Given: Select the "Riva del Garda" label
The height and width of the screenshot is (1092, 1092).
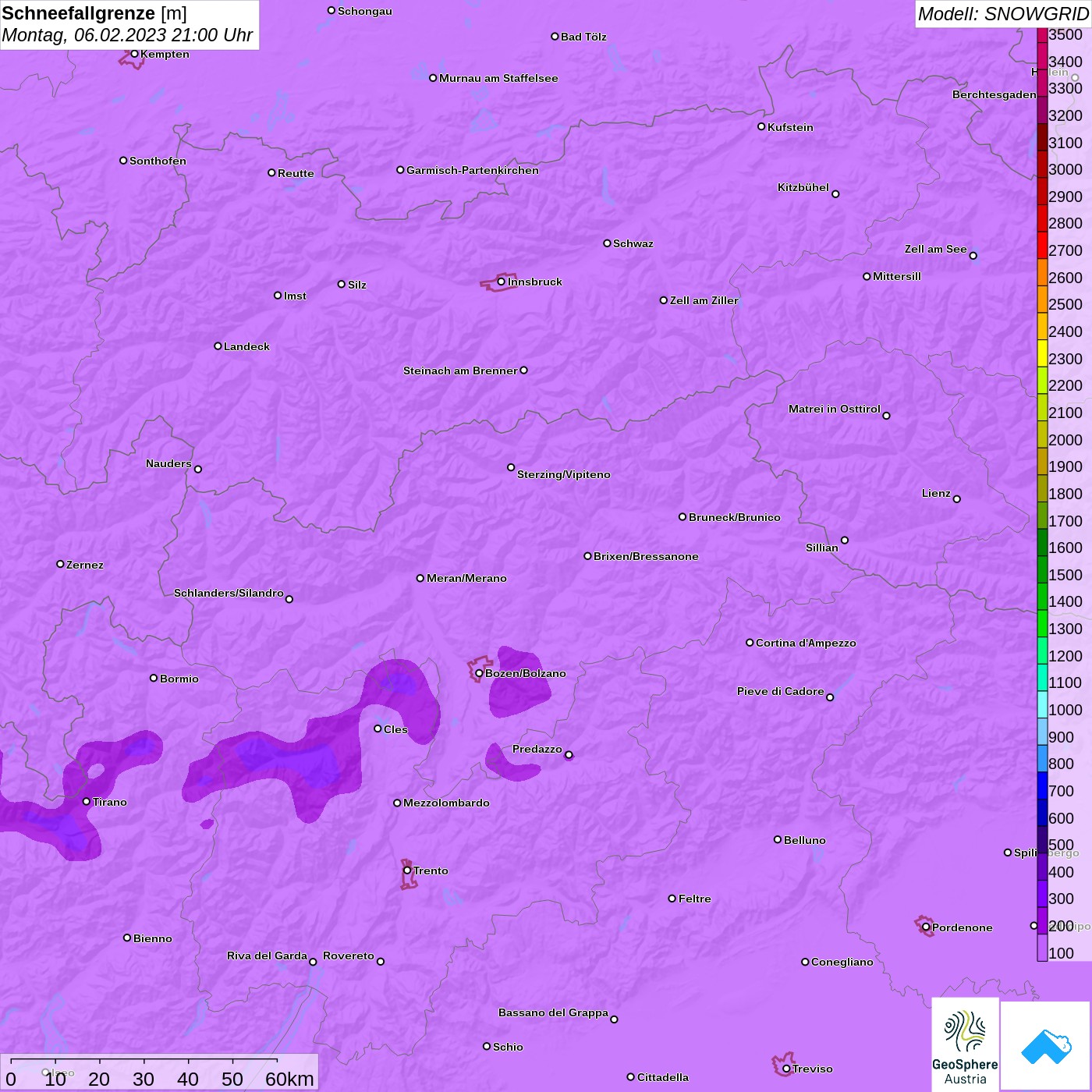Looking at the screenshot, I should tap(267, 955).
